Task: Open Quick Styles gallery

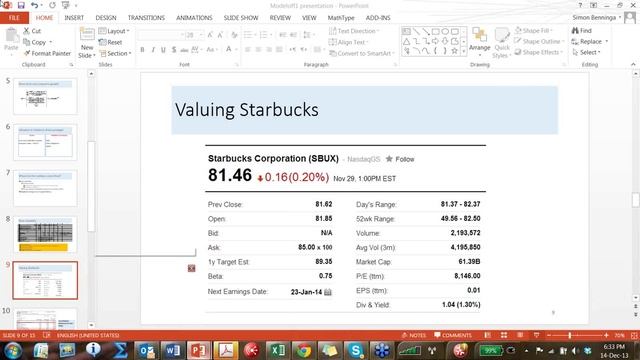Action: point(501,43)
